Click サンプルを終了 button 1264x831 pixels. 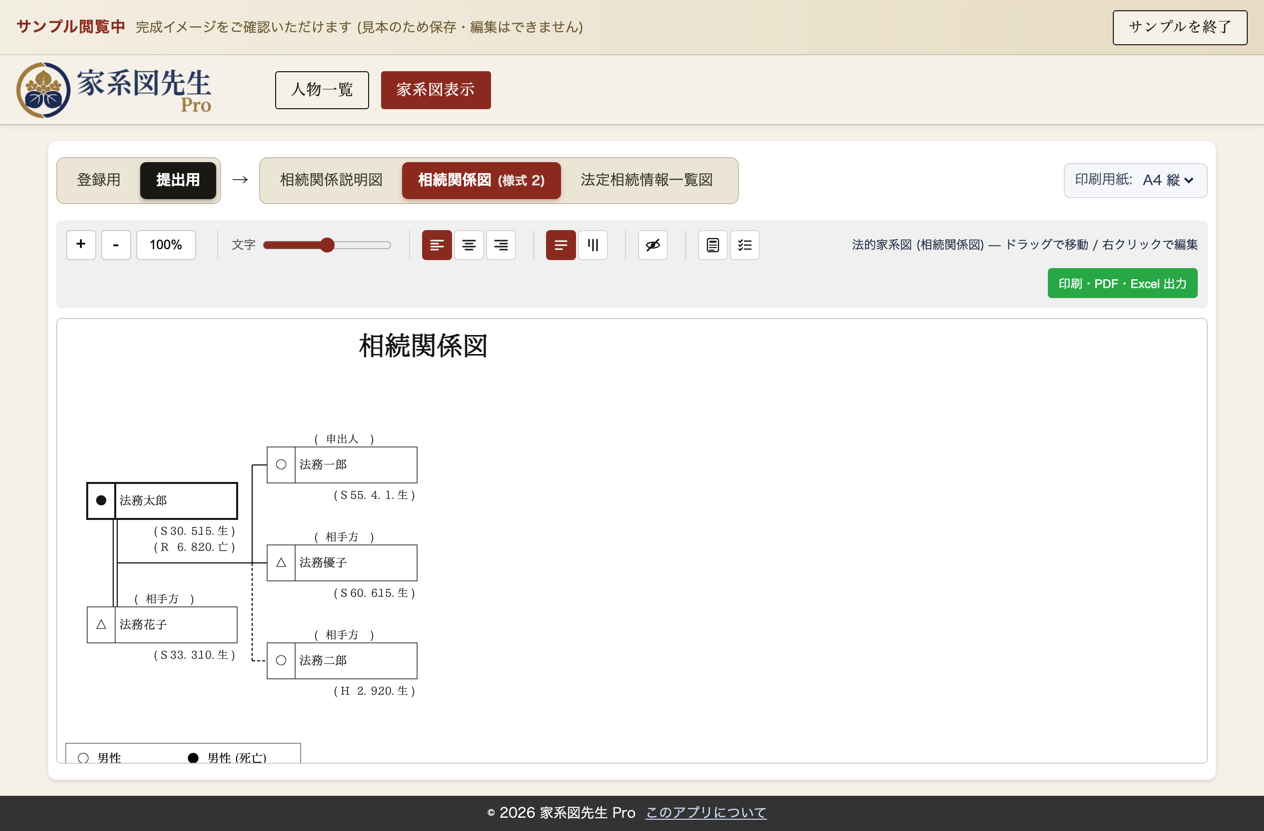pos(1180,27)
